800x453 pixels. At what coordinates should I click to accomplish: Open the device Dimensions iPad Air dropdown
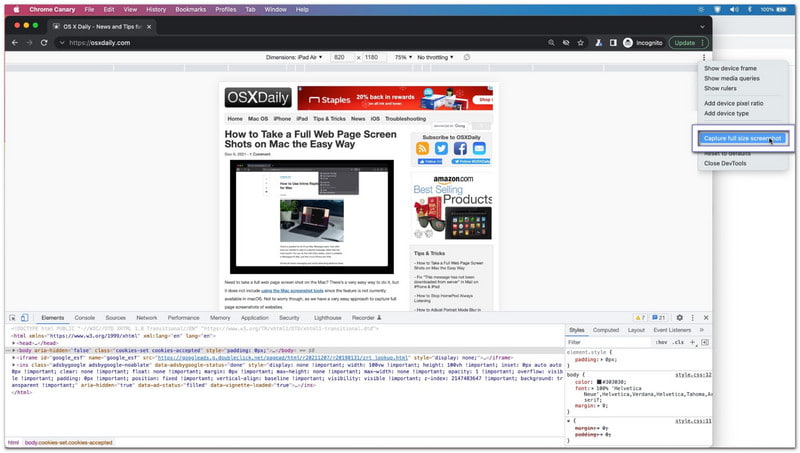294,57
